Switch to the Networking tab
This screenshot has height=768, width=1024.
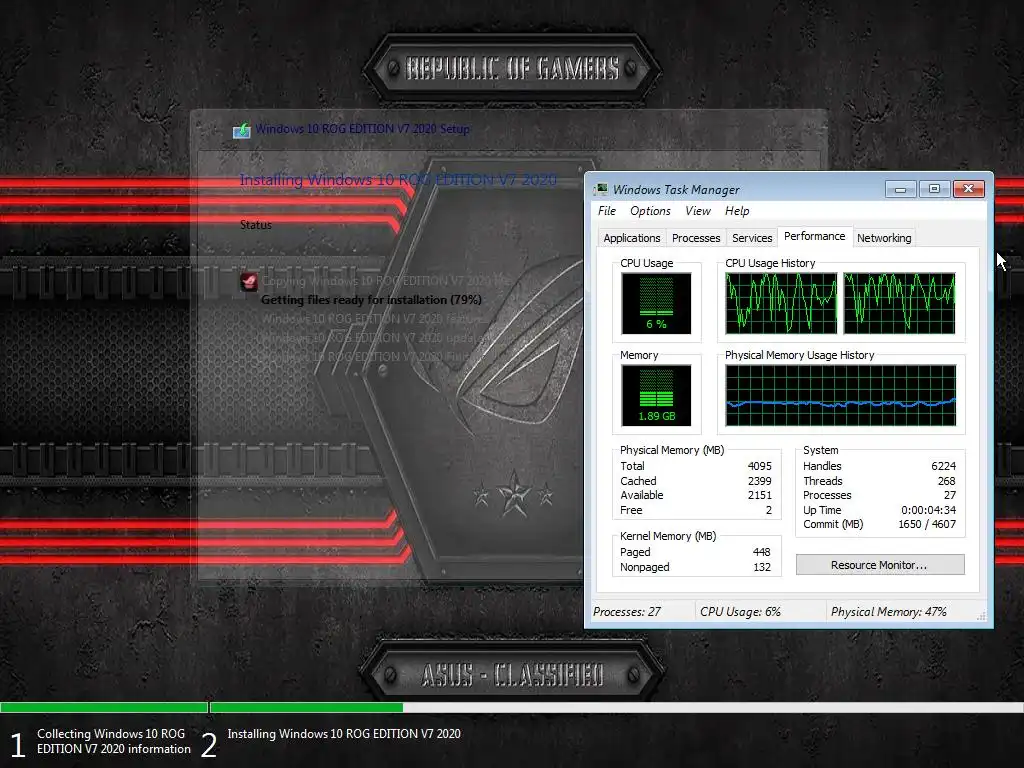click(x=884, y=238)
